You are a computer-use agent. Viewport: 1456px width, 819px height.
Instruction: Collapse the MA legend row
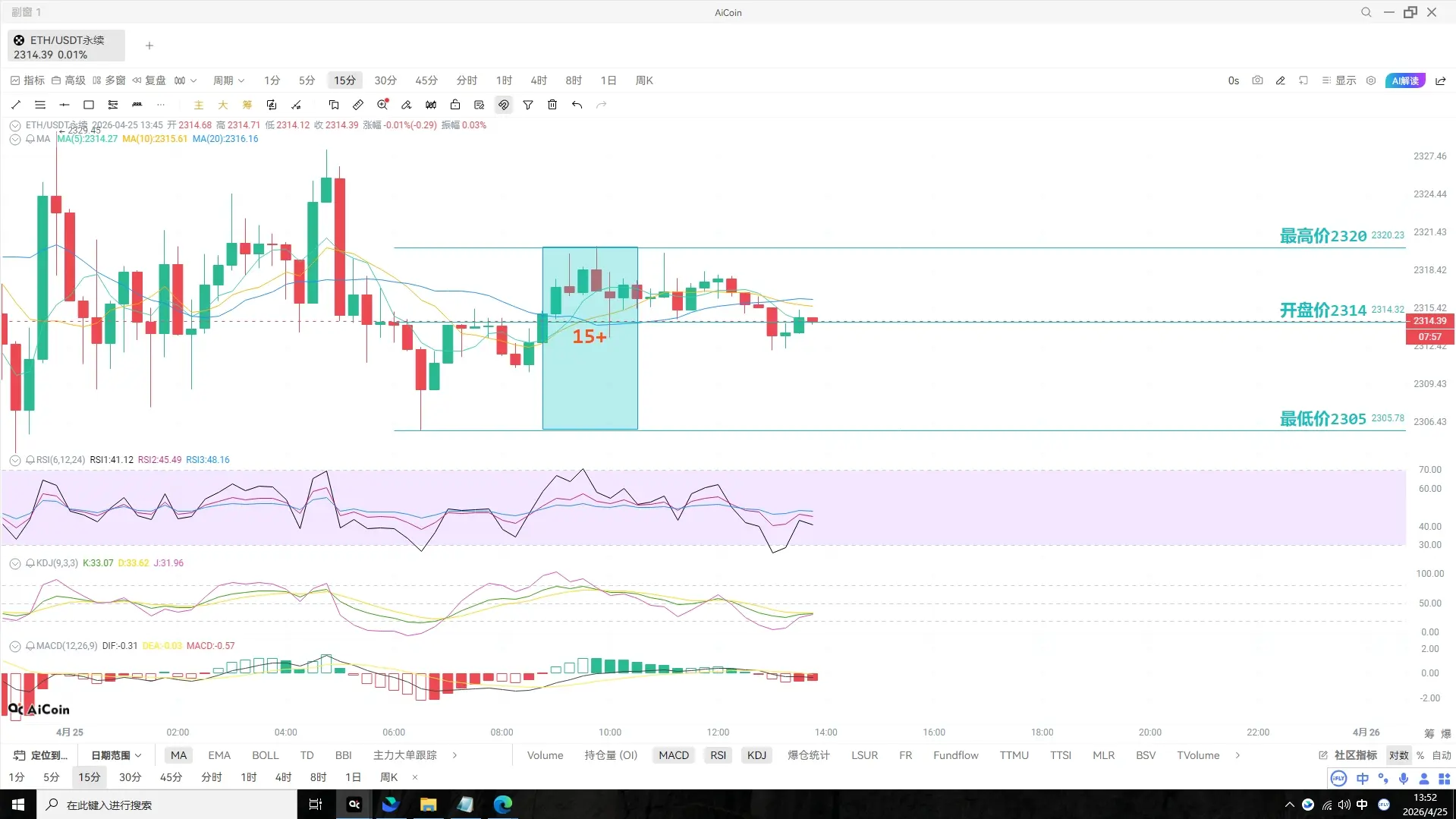point(15,139)
